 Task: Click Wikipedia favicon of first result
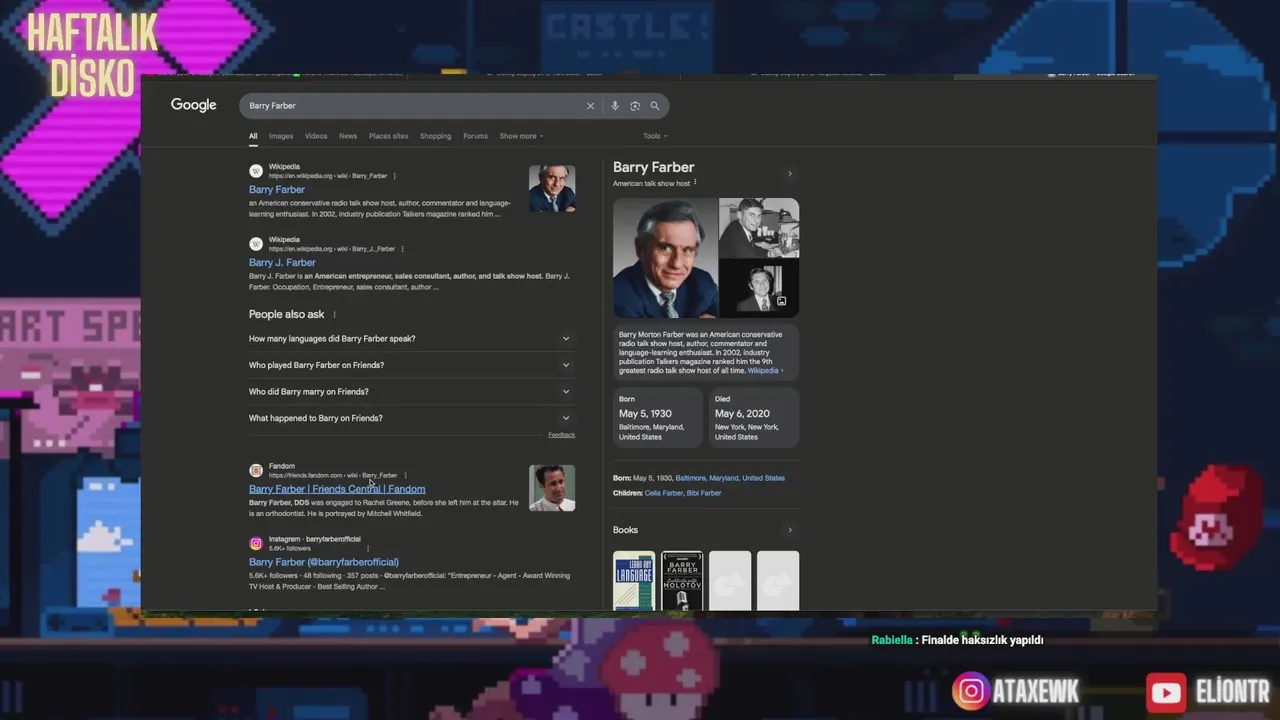tap(256, 171)
